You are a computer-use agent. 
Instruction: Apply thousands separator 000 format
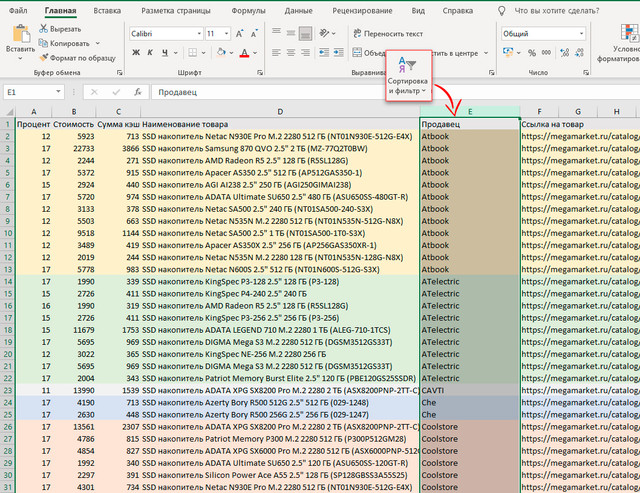click(x=546, y=52)
